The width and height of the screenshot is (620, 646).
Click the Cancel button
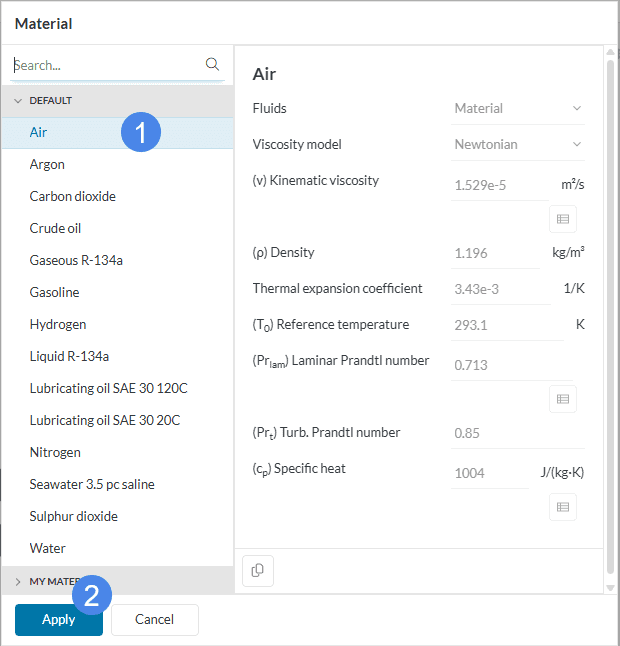click(154, 619)
